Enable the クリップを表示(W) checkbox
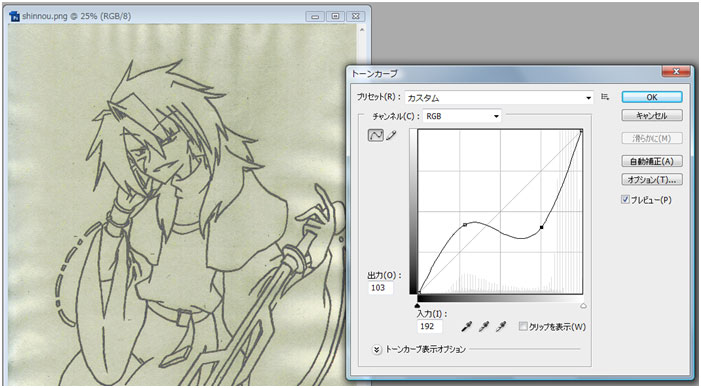This screenshot has height=388, width=701. [523, 326]
